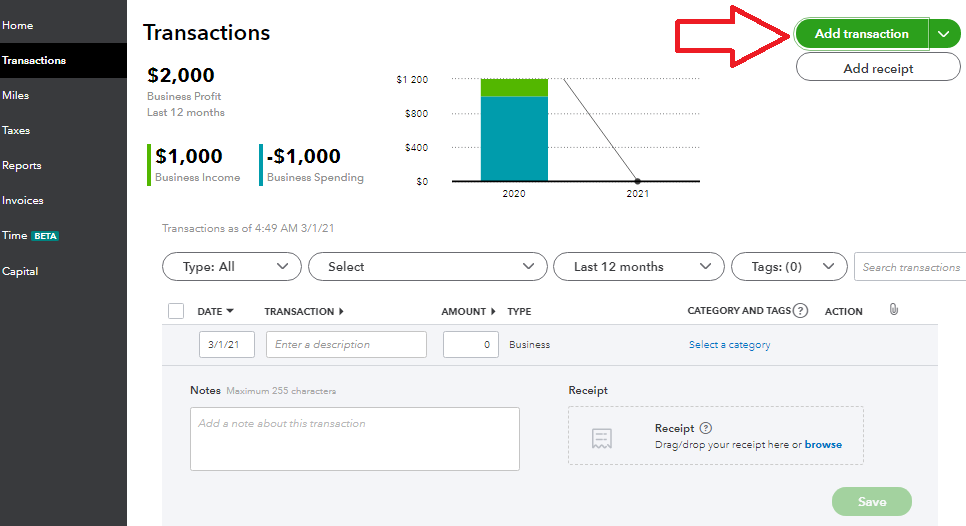Open the Miles sidebar menu item
Image resolution: width=966 pixels, height=526 pixels.
pos(16,95)
